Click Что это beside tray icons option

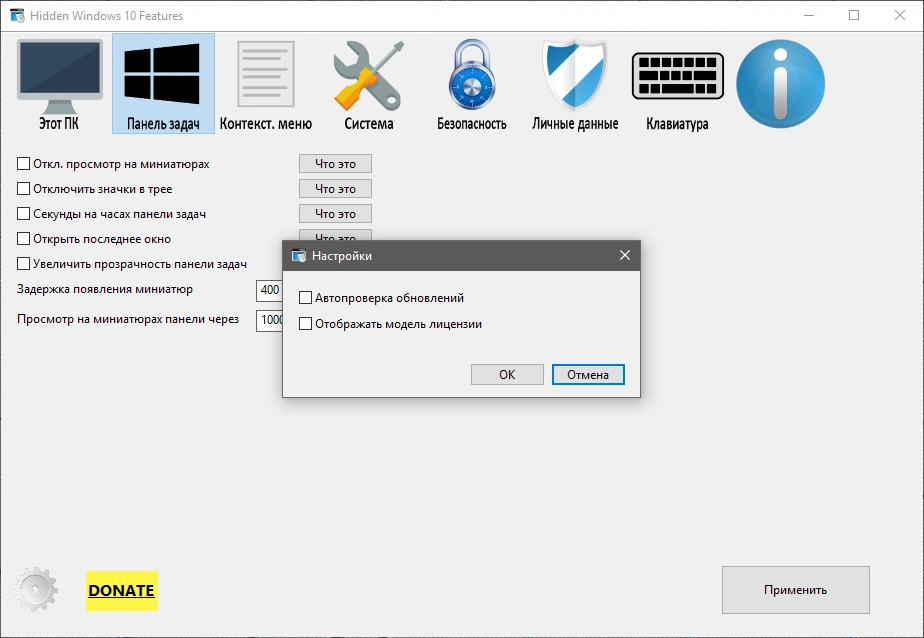point(335,189)
